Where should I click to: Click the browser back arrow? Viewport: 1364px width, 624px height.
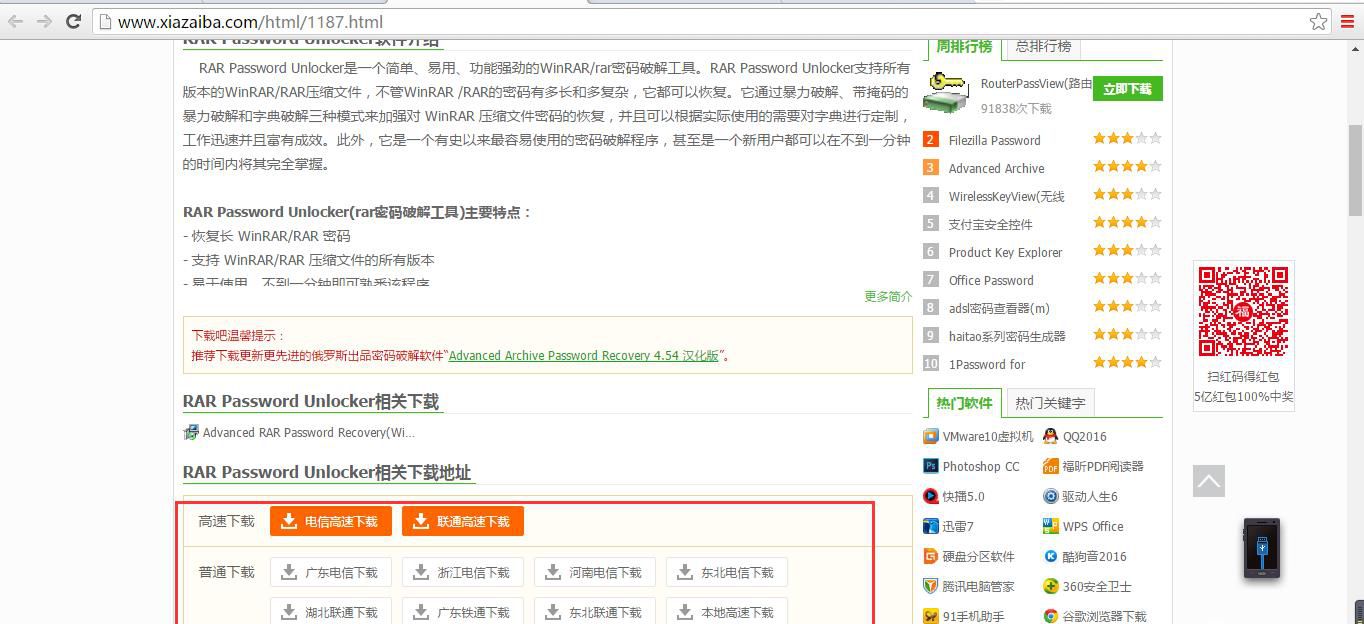[x=16, y=21]
